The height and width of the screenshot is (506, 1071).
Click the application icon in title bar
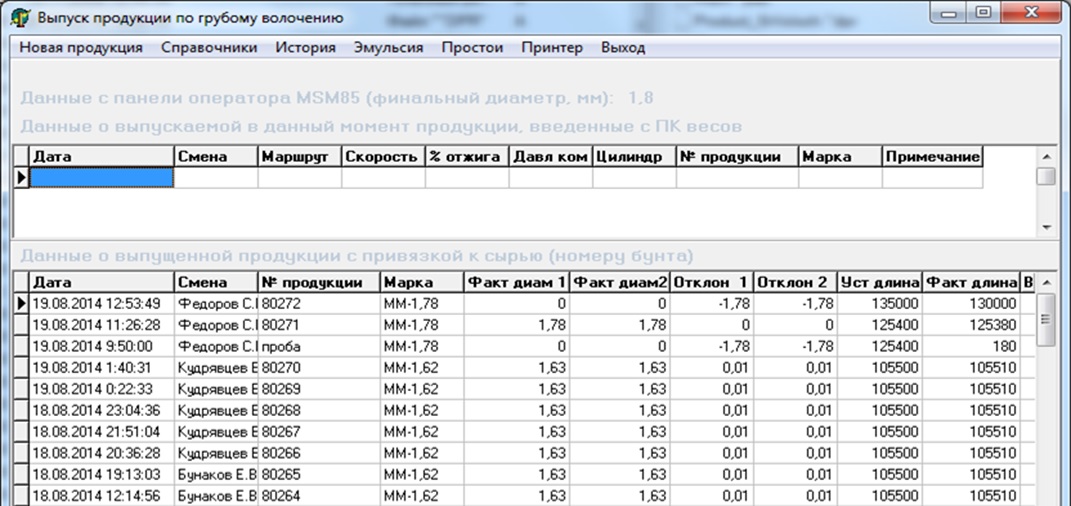point(21,17)
